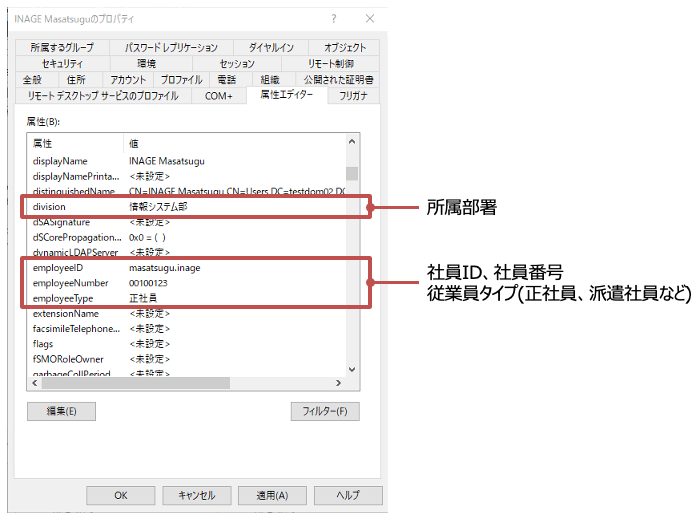Screen dimensions: 700x520
Task: Open the セッション tab
Action: (237, 63)
